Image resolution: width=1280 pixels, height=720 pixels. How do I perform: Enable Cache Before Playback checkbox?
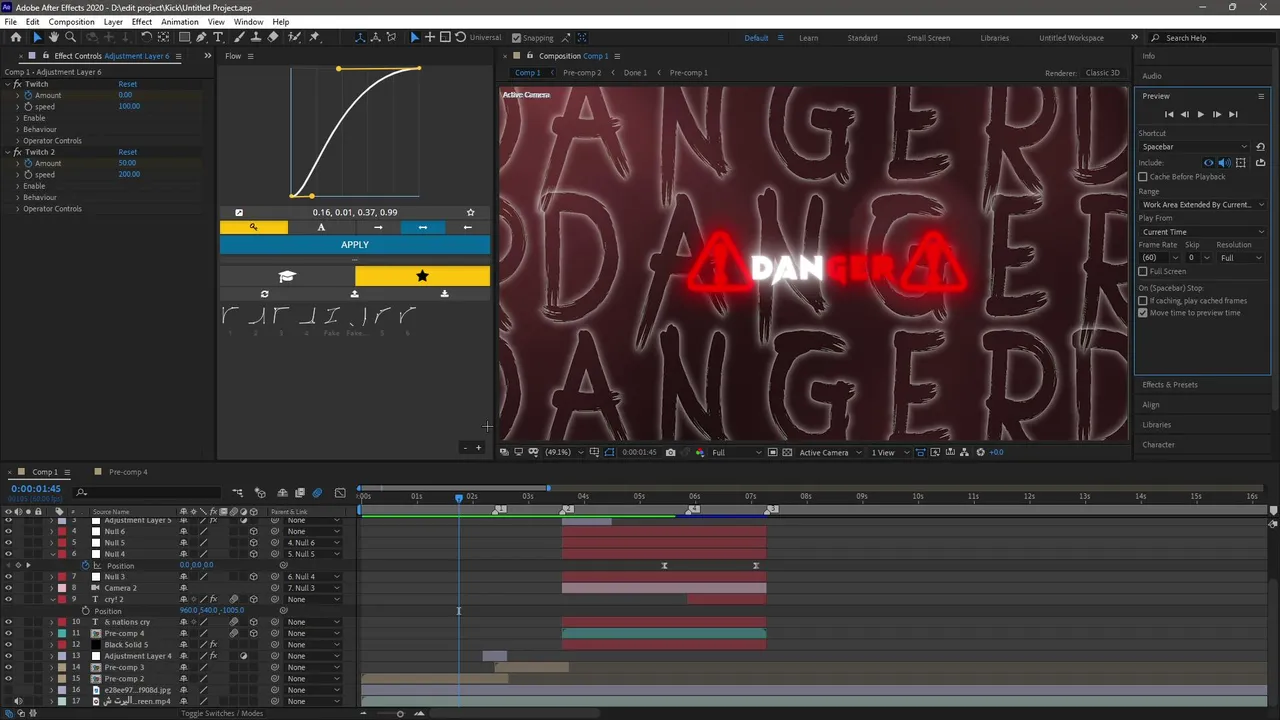(1143, 177)
